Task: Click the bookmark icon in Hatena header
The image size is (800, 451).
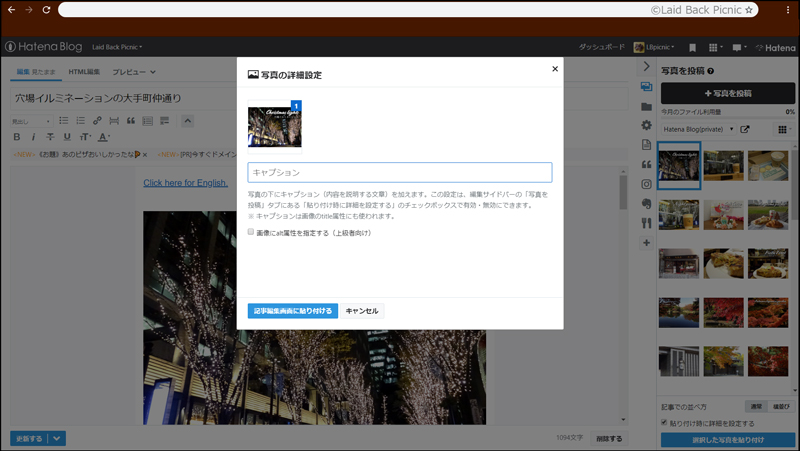Action: point(692,47)
